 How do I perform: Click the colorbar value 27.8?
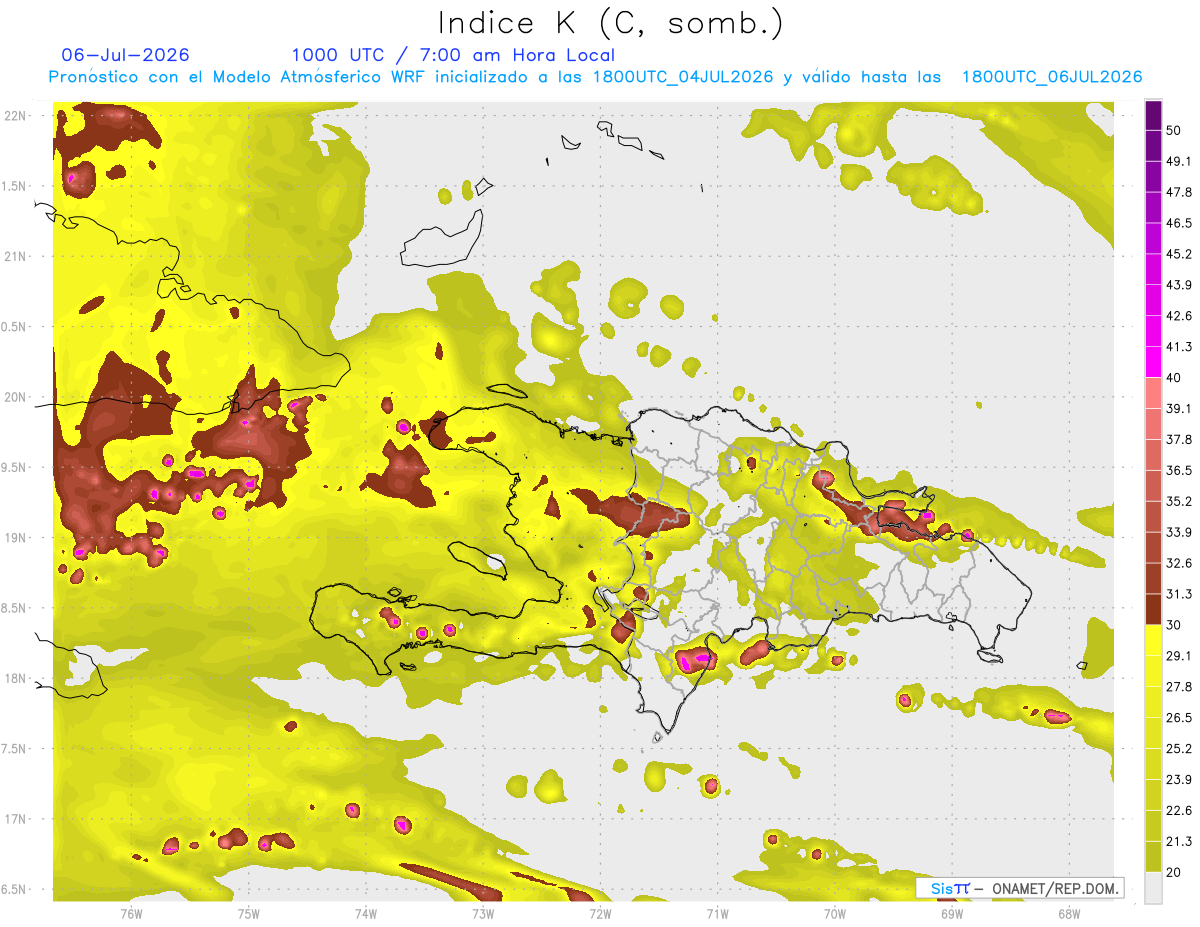1179,686
